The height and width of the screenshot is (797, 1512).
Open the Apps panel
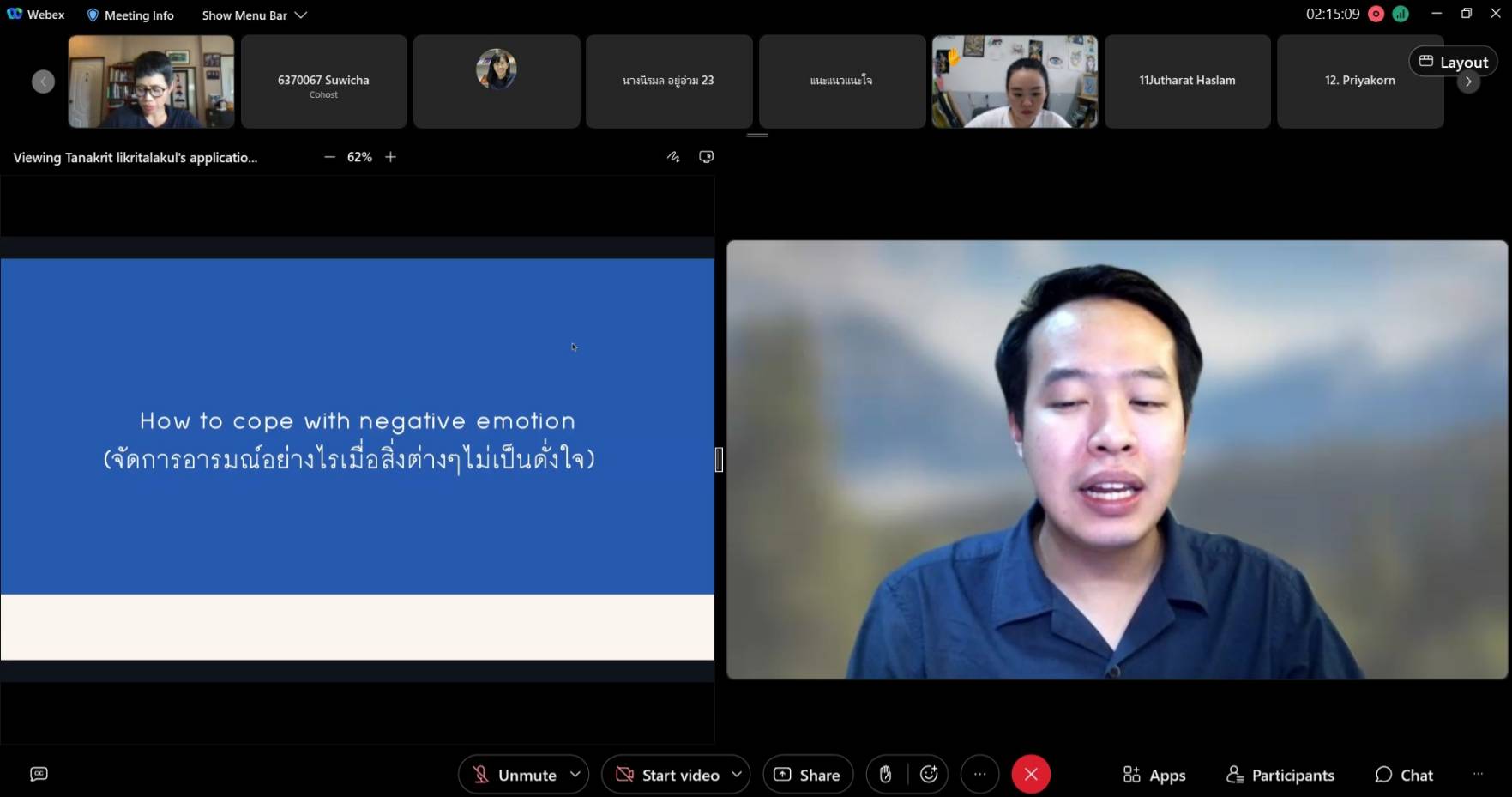(1154, 775)
